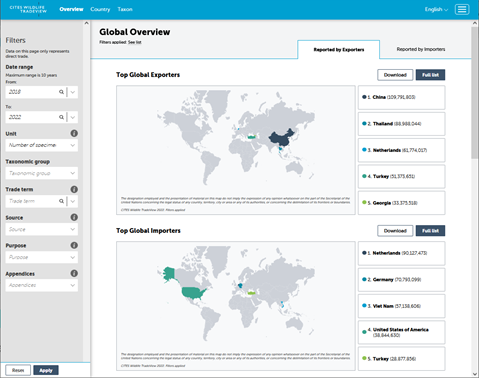Download the Top Global Exporters data
This screenshot has width=479, height=378.
pyautogui.click(x=395, y=75)
